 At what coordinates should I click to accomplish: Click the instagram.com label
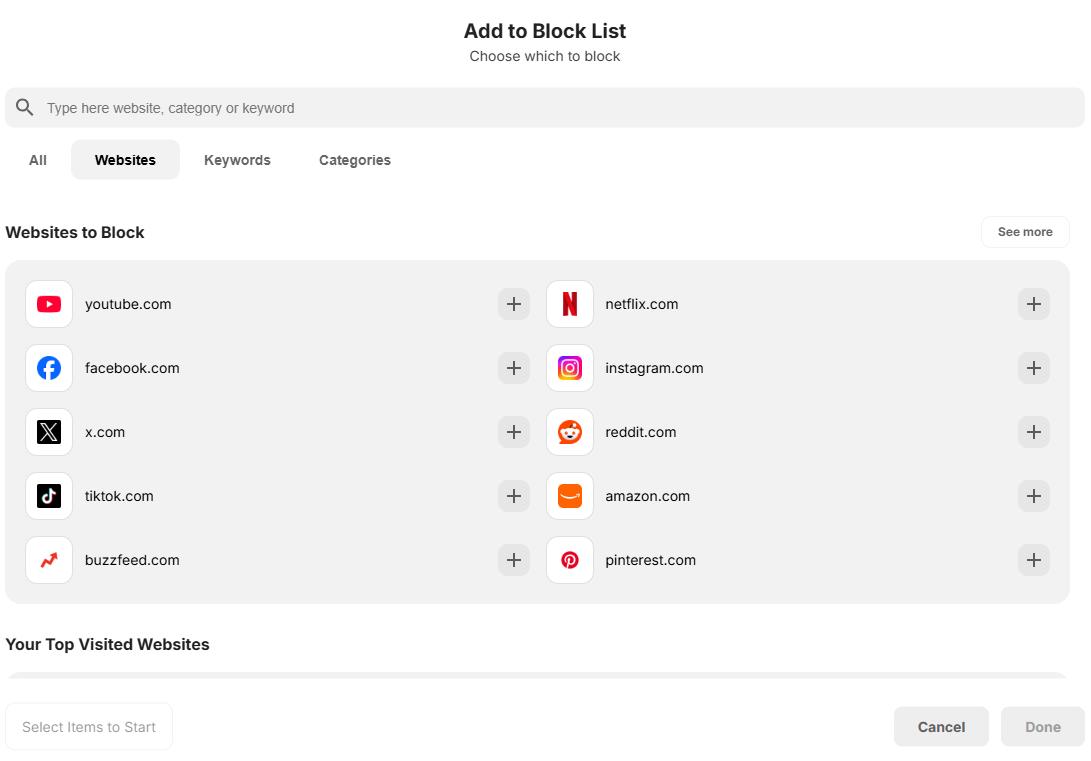pos(654,368)
